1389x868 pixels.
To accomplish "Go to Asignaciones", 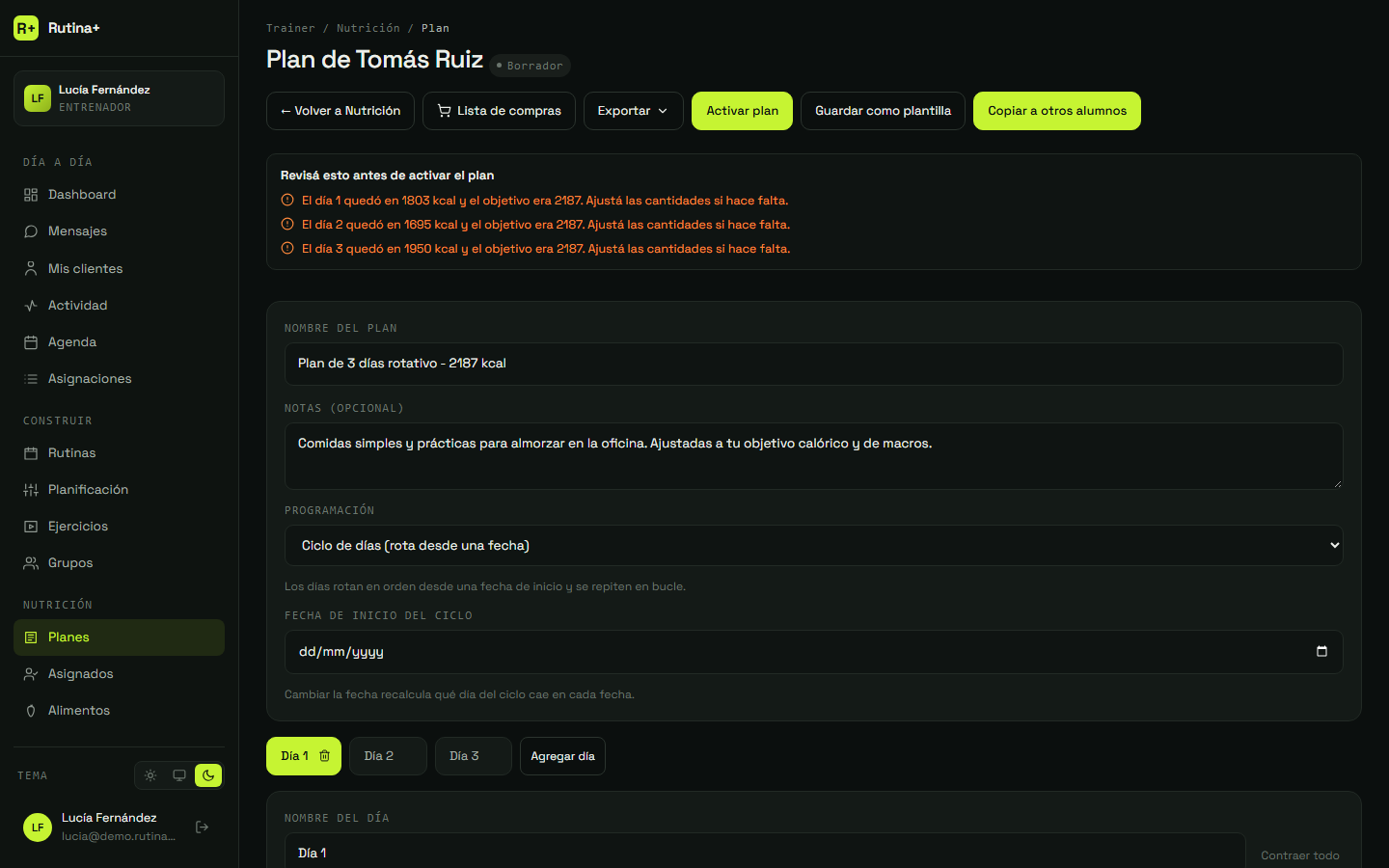I will (119, 379).
